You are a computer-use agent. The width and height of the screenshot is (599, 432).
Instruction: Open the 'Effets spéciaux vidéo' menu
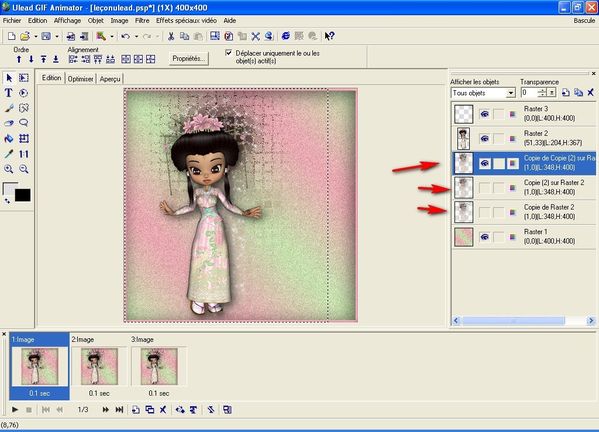(x=186, y=21)
